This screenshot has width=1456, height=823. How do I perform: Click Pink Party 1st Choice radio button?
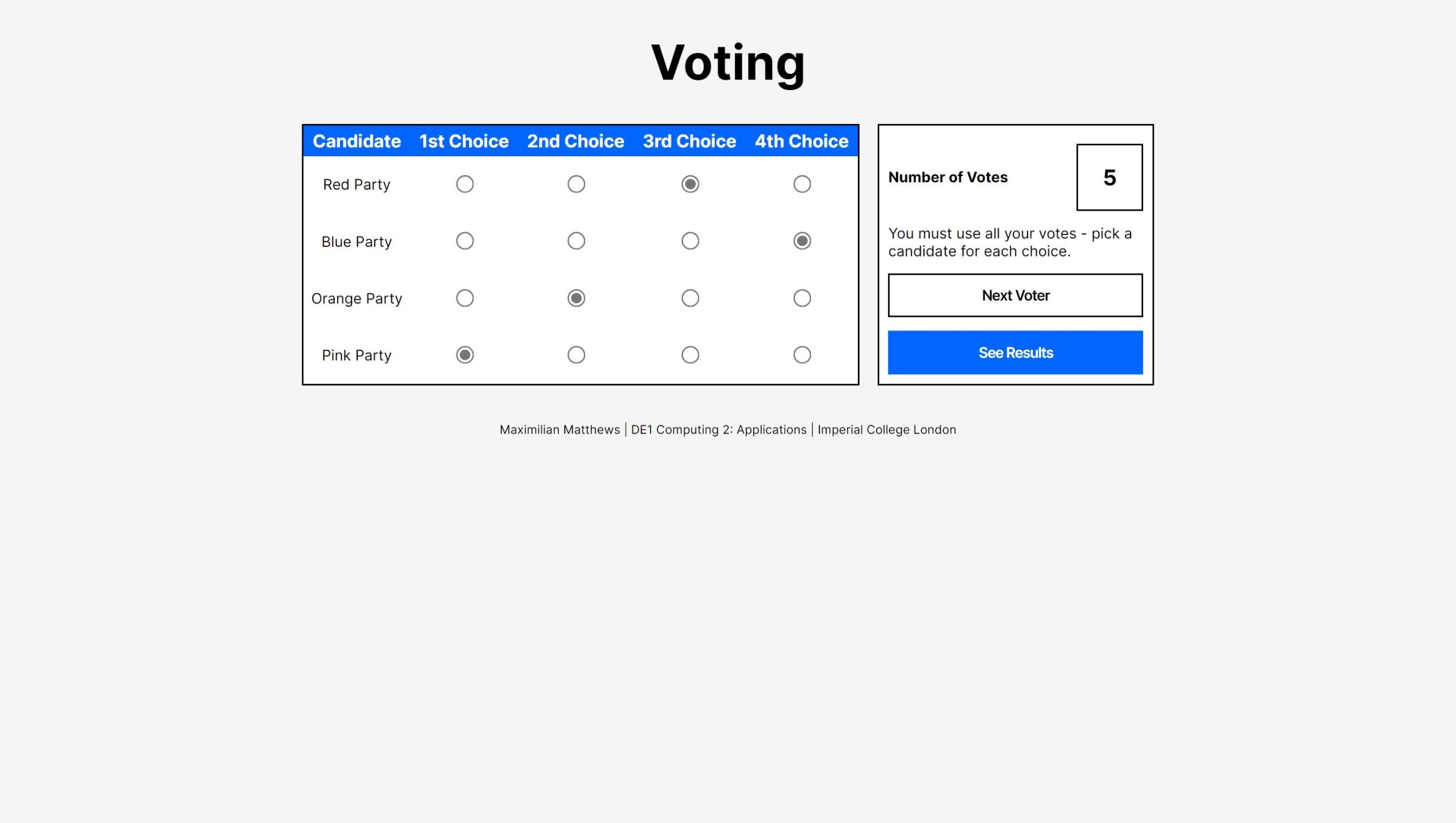465,355
